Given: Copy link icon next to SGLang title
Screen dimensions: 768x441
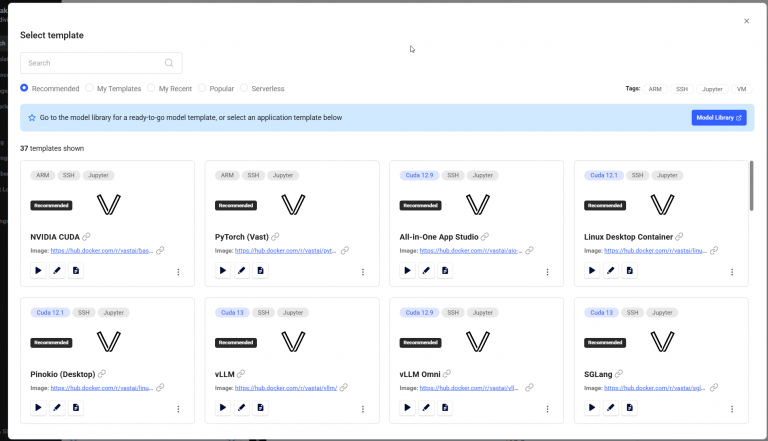Looking at the screenshot, I should pyautogui.click(x=619, y=374).
